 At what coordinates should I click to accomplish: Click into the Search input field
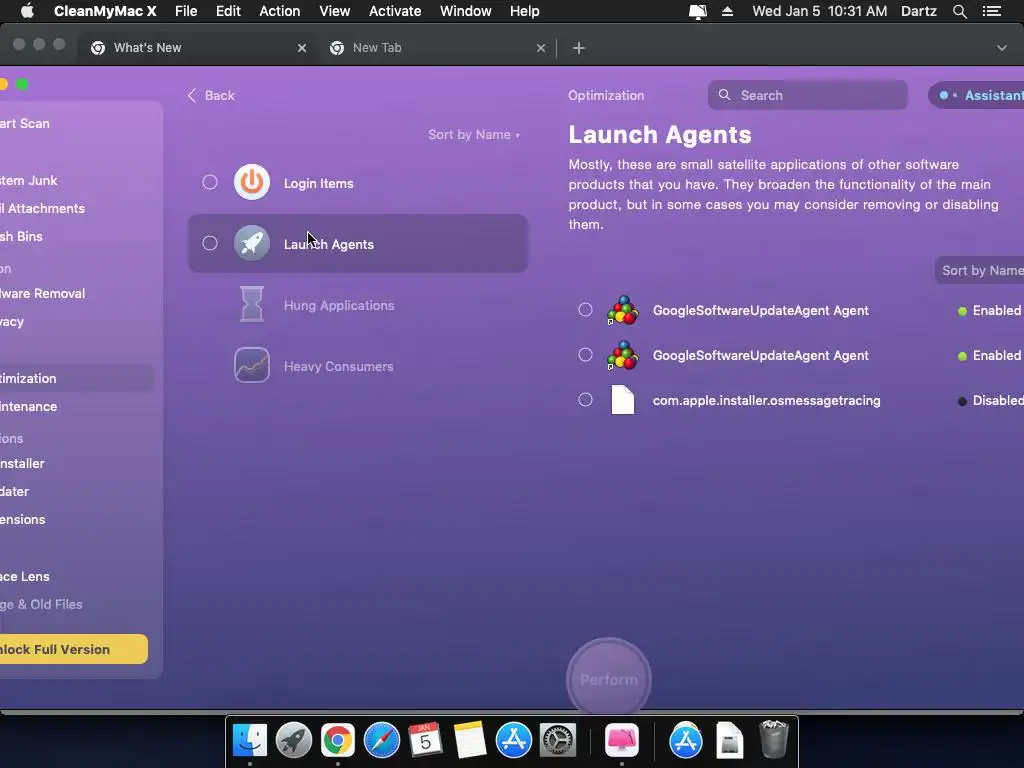coord(808,95)
